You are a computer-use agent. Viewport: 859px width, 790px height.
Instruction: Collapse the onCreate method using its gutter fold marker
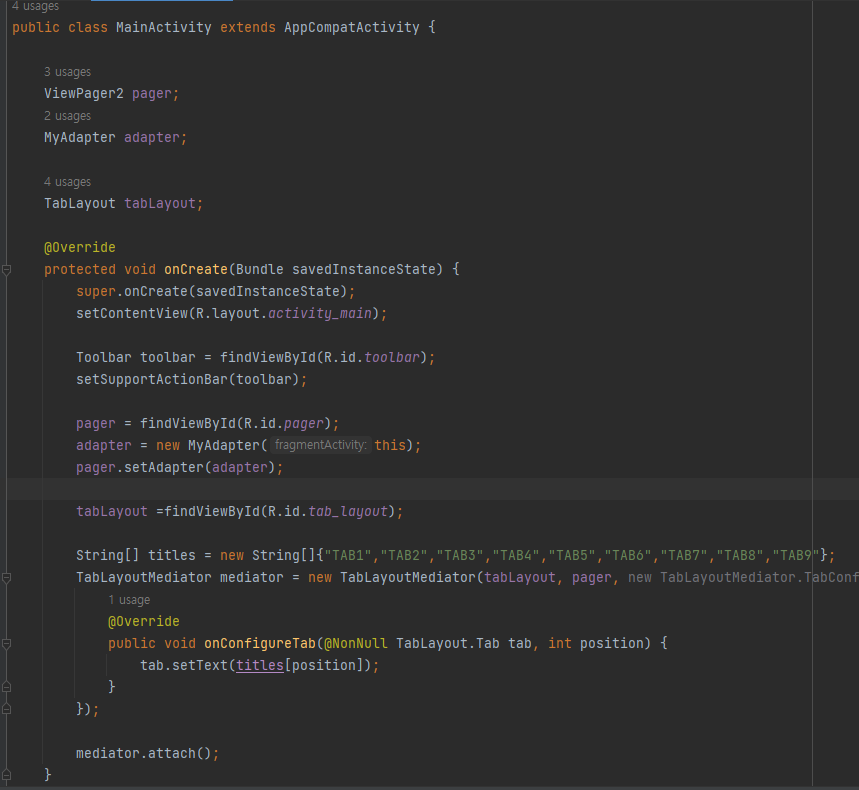[7, 270]
